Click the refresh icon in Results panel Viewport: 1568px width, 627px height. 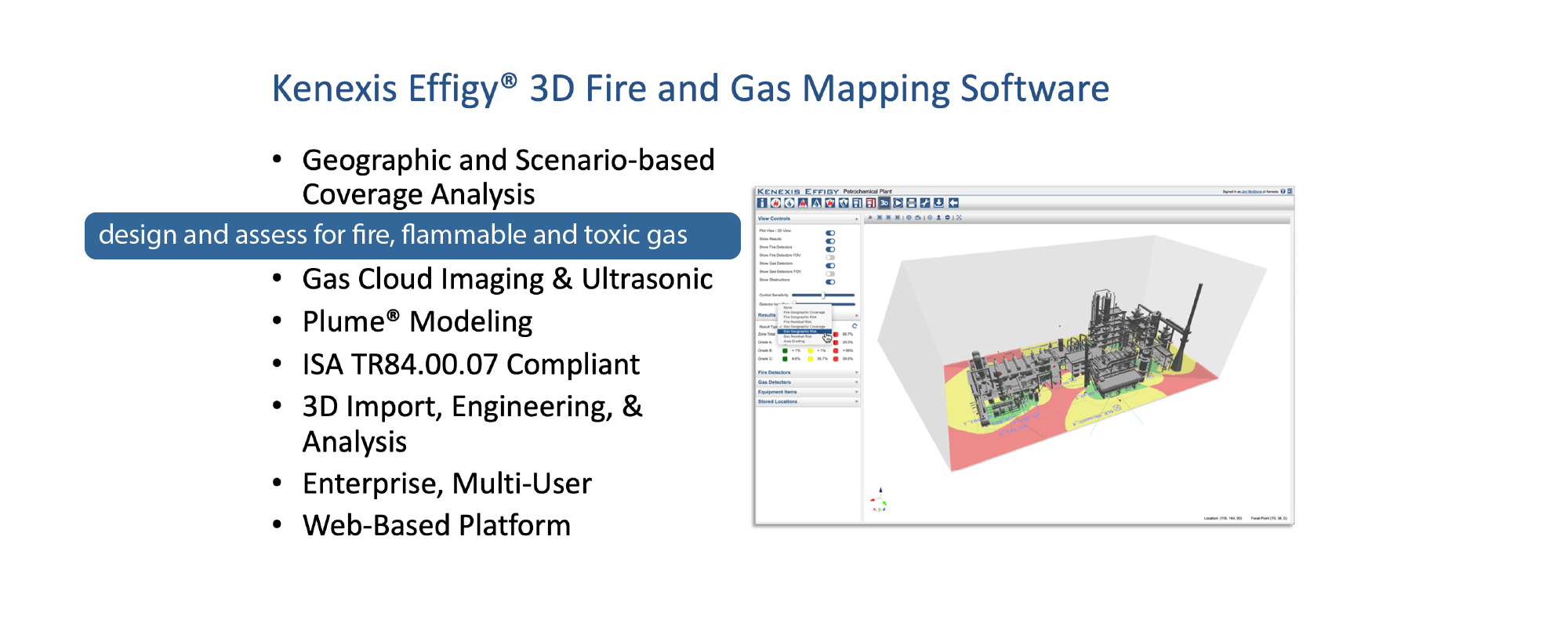[855, 326]
